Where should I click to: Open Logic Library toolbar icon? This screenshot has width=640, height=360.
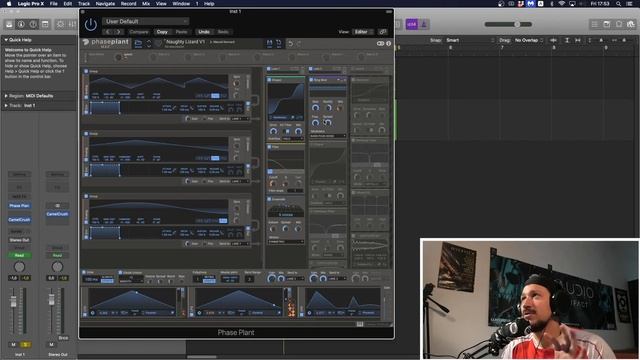[9, 24]
